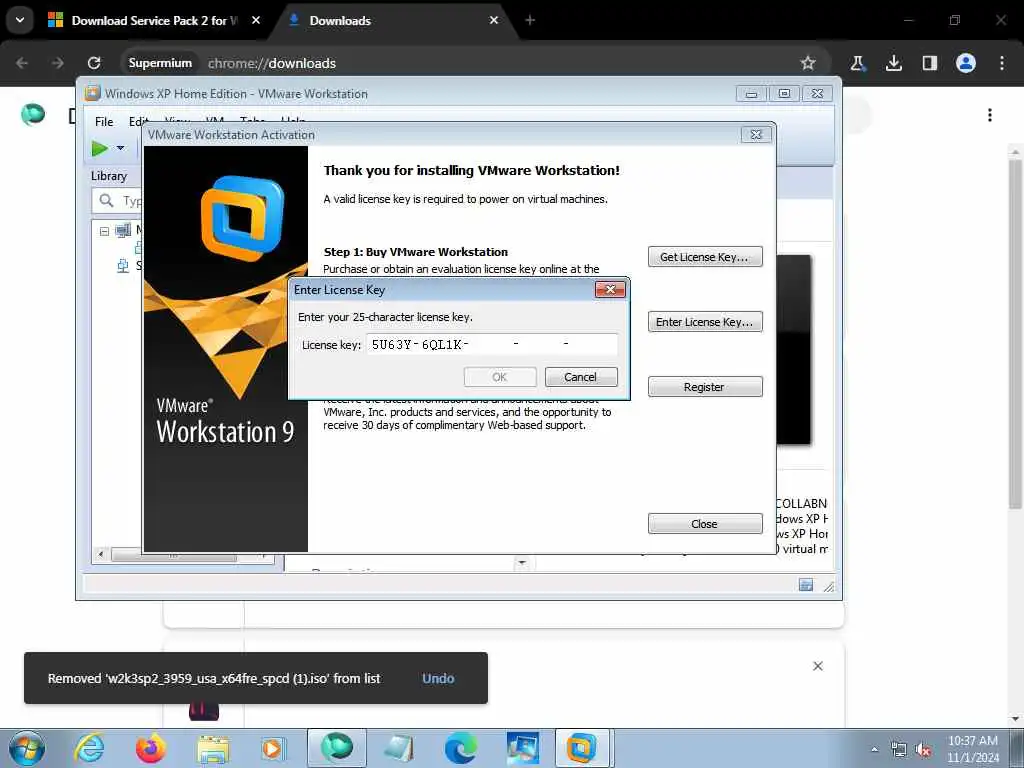Image resolution: width=1024 pixels, height=768 pixels.
Task: Click the Register button
Action: click(705, 387)
